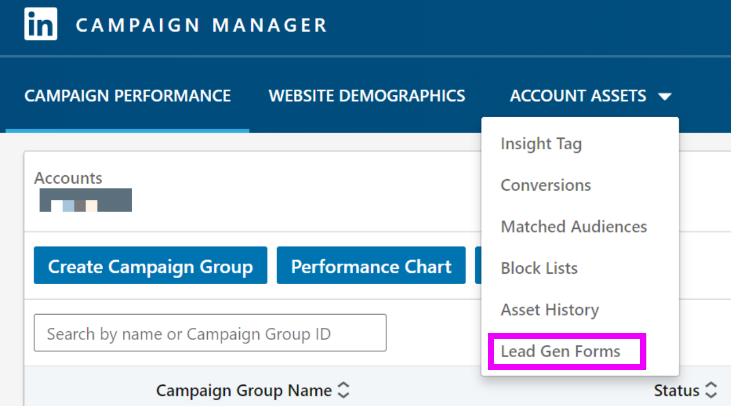Choose the Matched Audiences menu item

[573, 227]
